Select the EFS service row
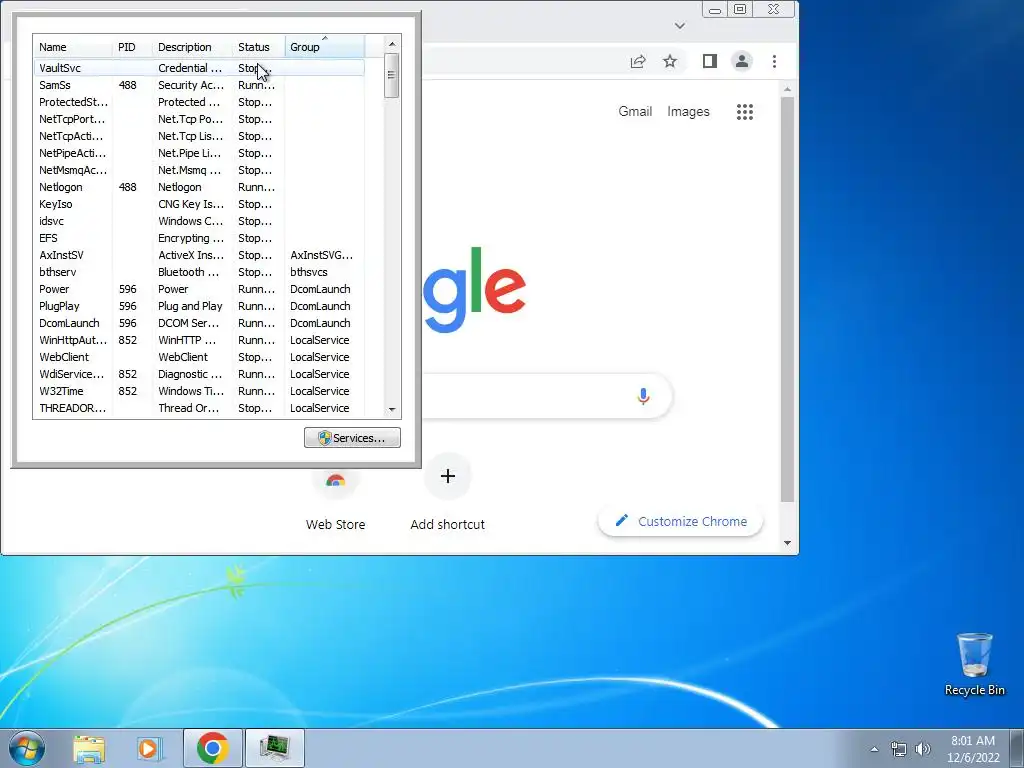The width and height of the screenshot is (1024, 768). point(199,238)
